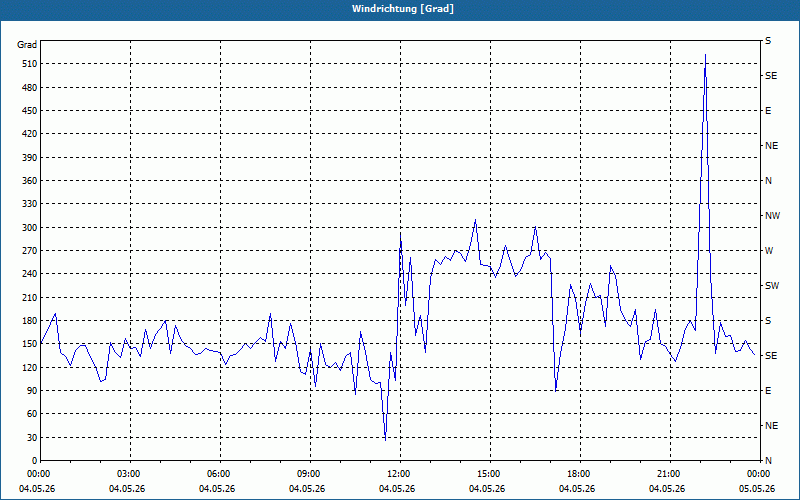Image resolution: width=800 pixels, height=500 pixels.
Task: Select the 04.05.26 date under 21:00
Action: click(x=667, y=489)
